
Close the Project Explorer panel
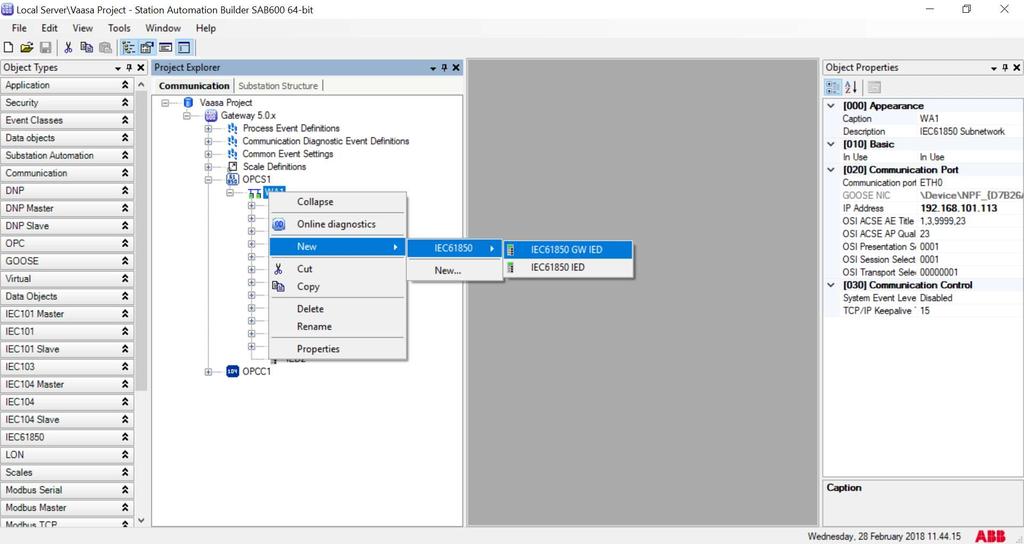click(x=456, y=67)
